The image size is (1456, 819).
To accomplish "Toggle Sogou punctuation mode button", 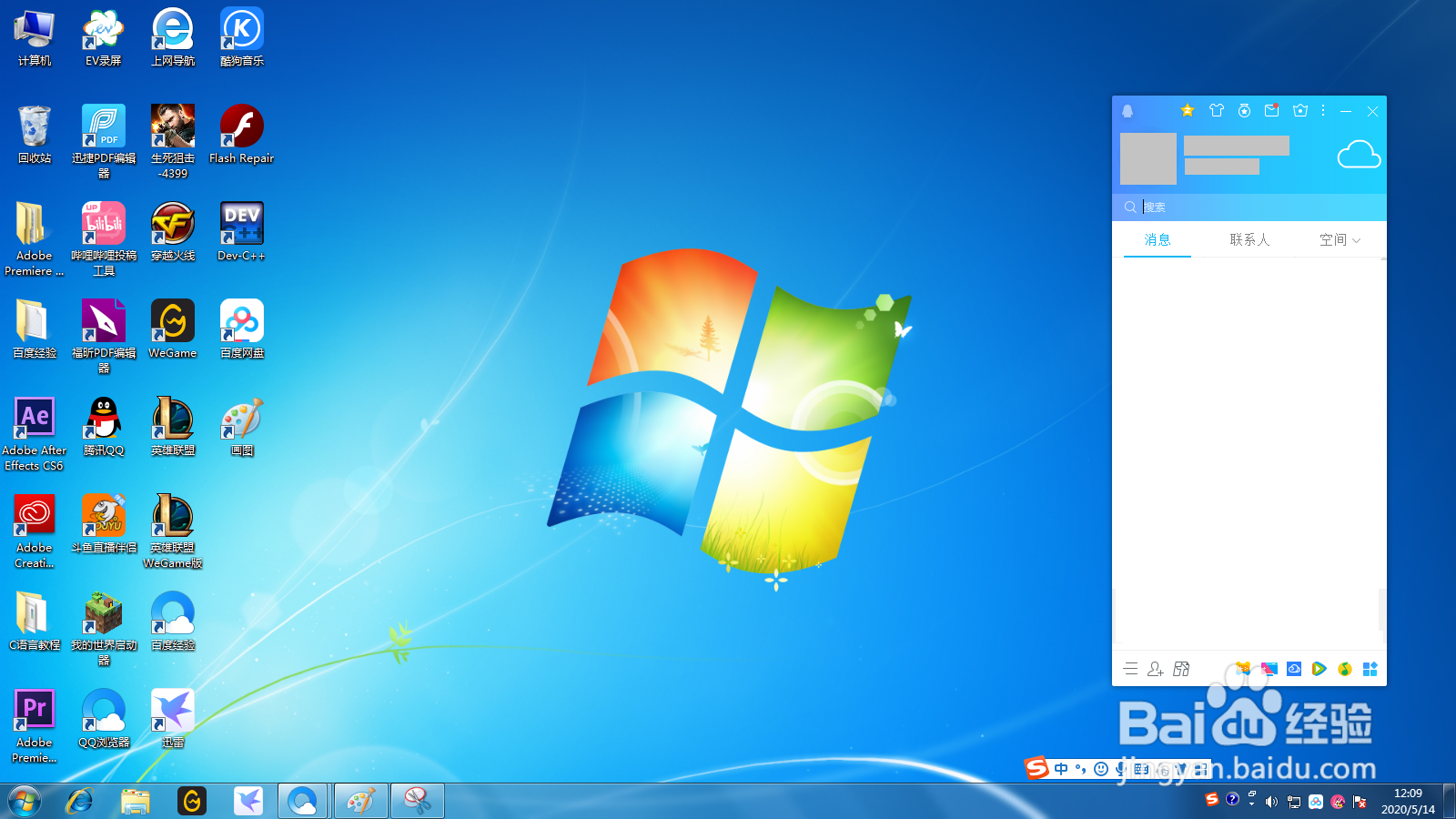I will [1081, 769].
